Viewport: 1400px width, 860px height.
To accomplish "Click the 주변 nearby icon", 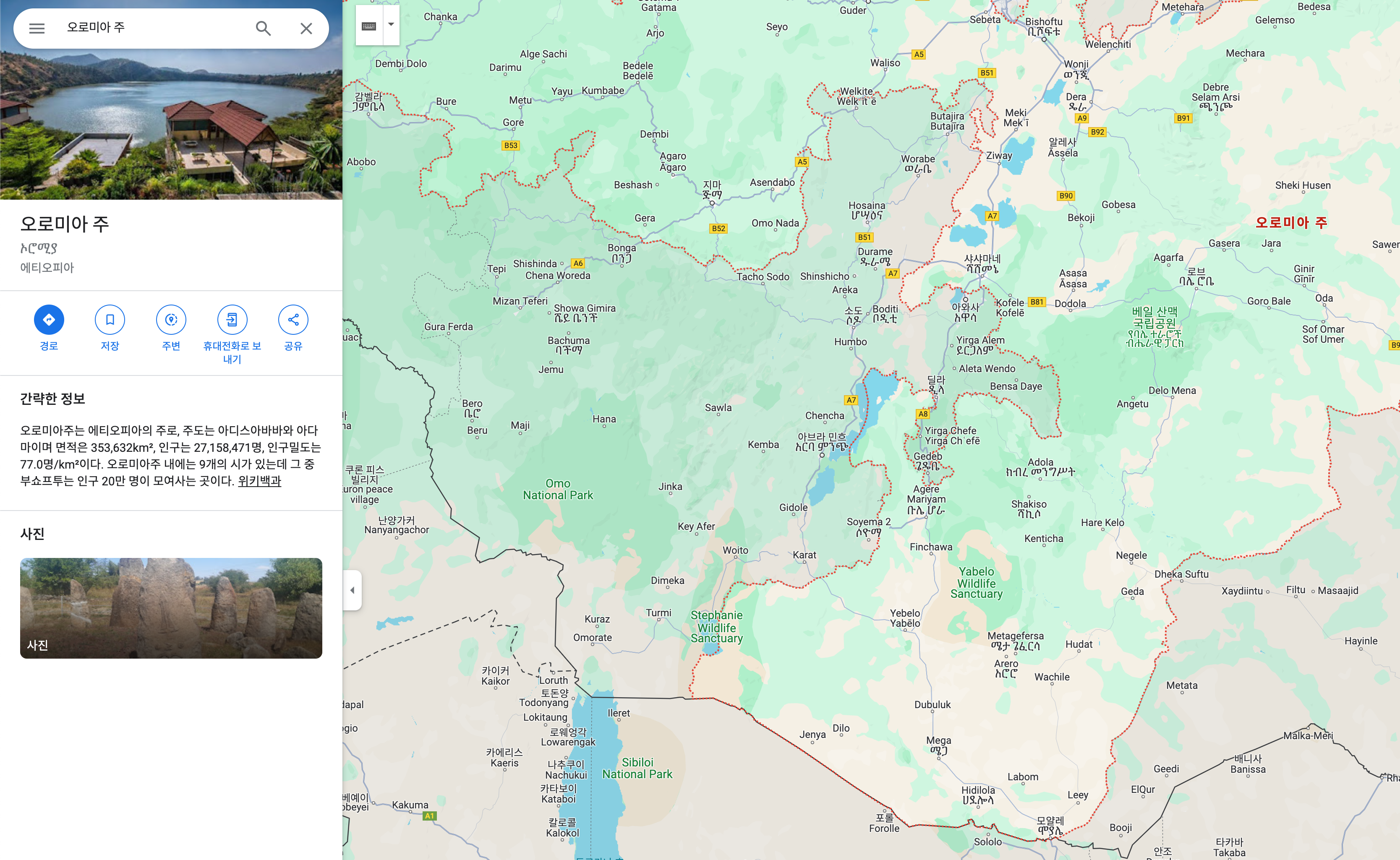I will pyautogui.click(x=171, y=320).
